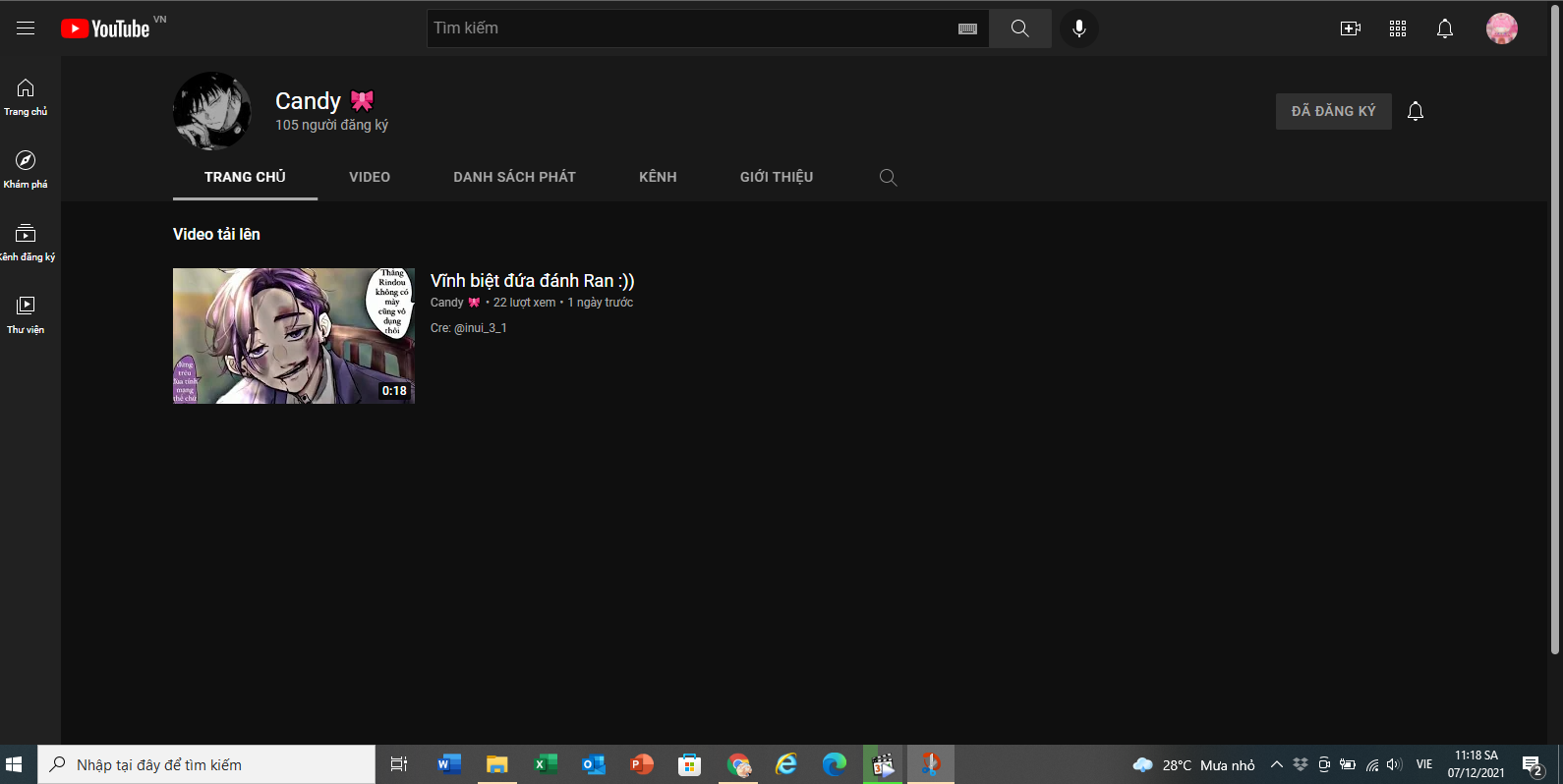Open the notifications bell in header

[x=1444, y=28]
